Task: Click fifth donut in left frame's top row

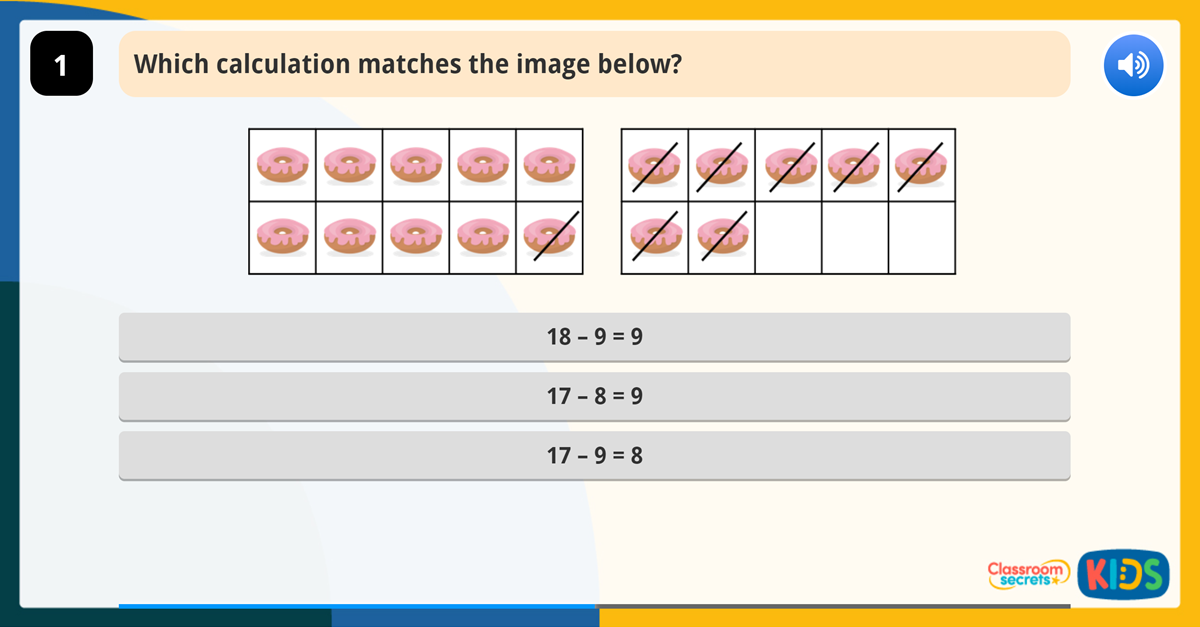Action: [x=549, y=164]
